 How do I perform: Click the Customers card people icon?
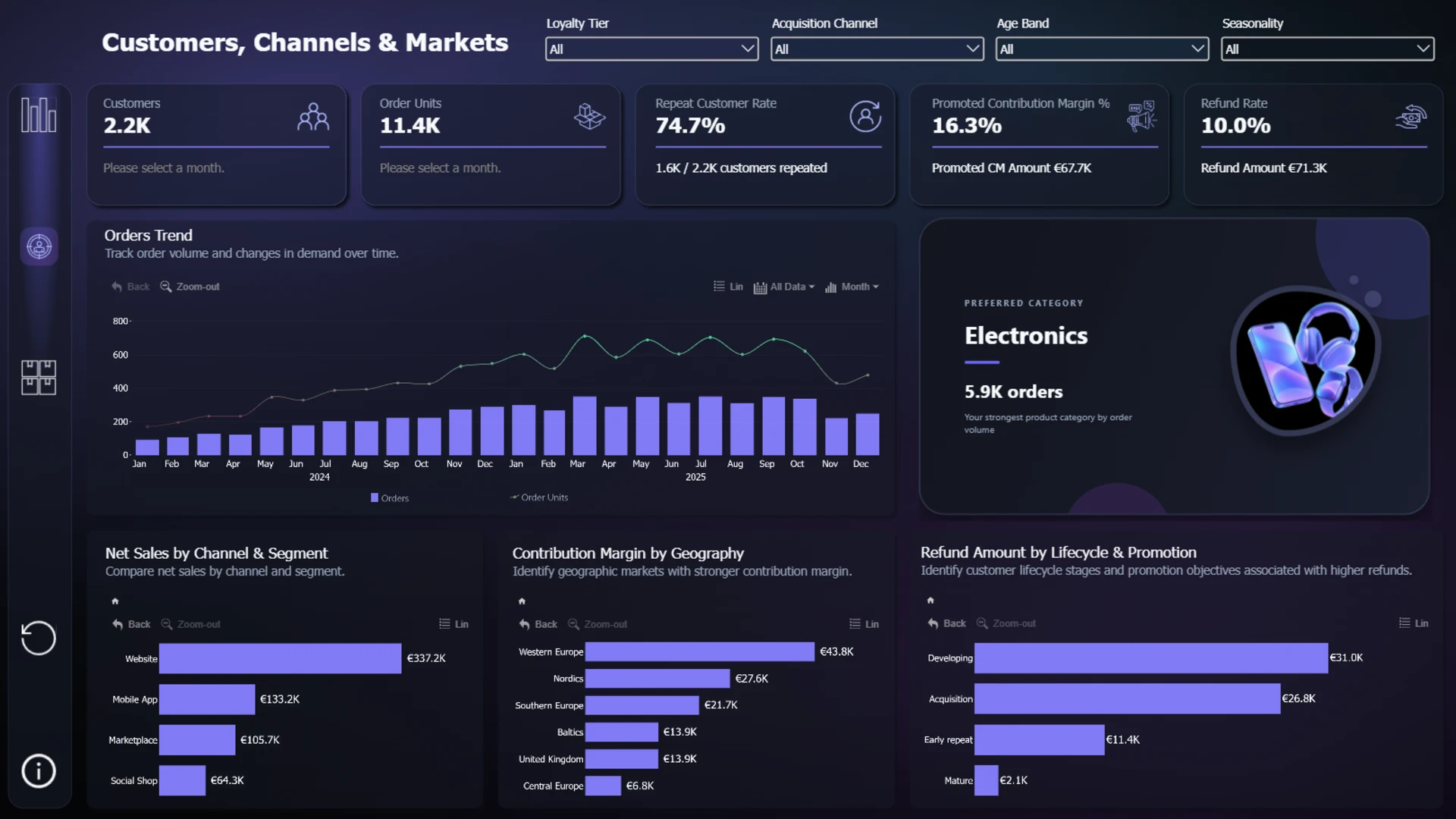pyautogui.click(x=313, y=117)
